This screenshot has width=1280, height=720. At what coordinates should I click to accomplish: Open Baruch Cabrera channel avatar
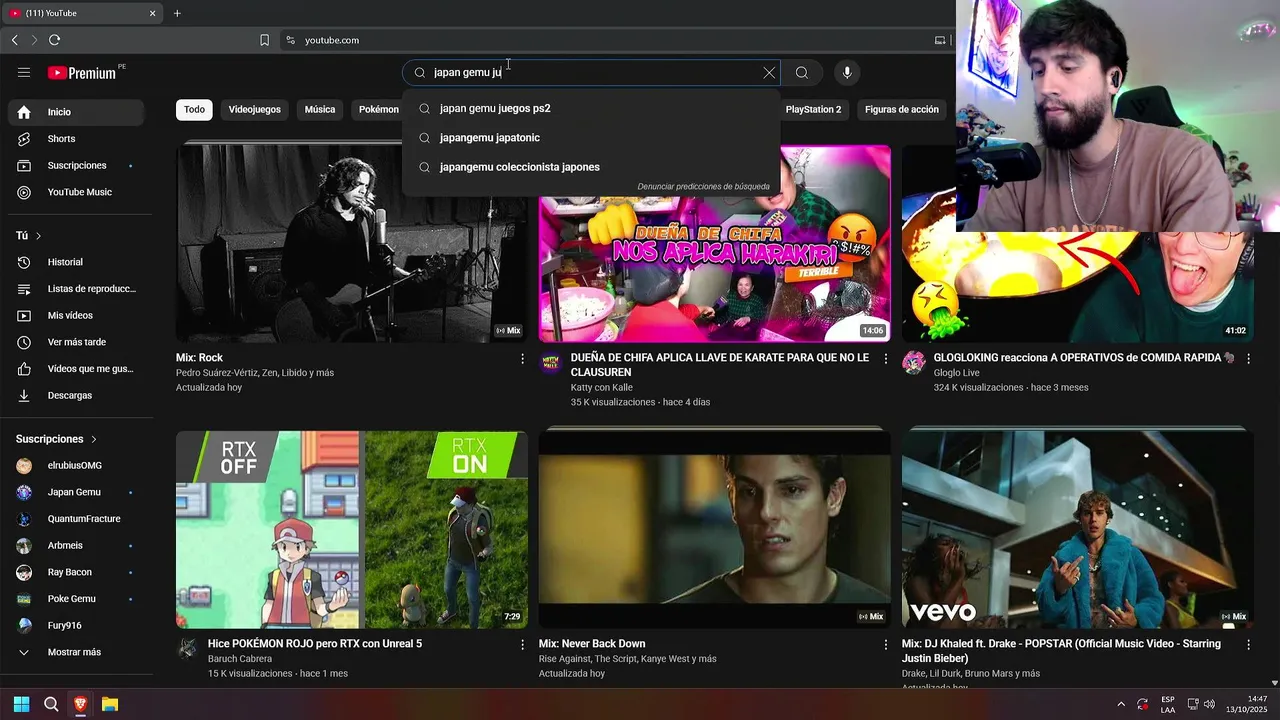188,648
